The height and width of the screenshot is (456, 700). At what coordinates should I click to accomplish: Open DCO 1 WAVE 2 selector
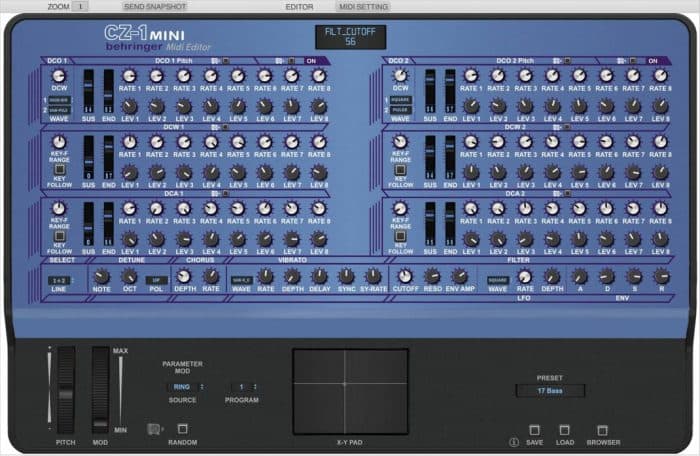click(x=59, y=110)
